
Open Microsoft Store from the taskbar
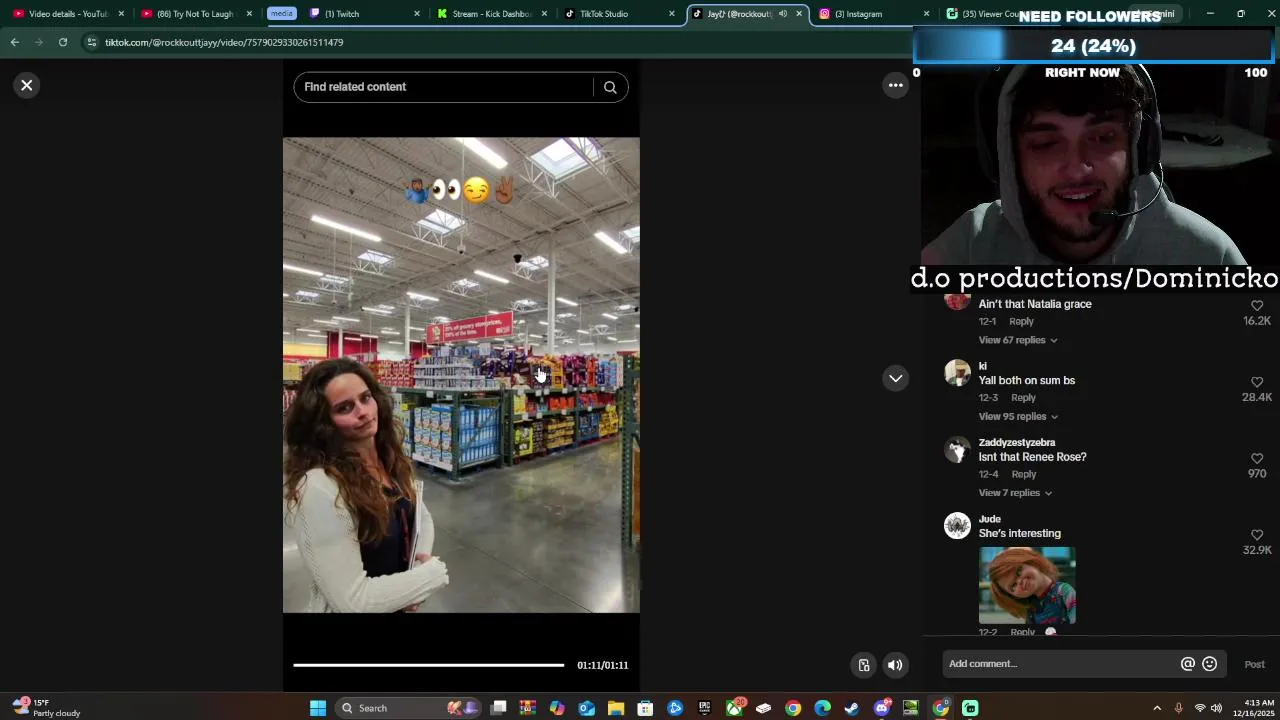(x=645, y=708)
